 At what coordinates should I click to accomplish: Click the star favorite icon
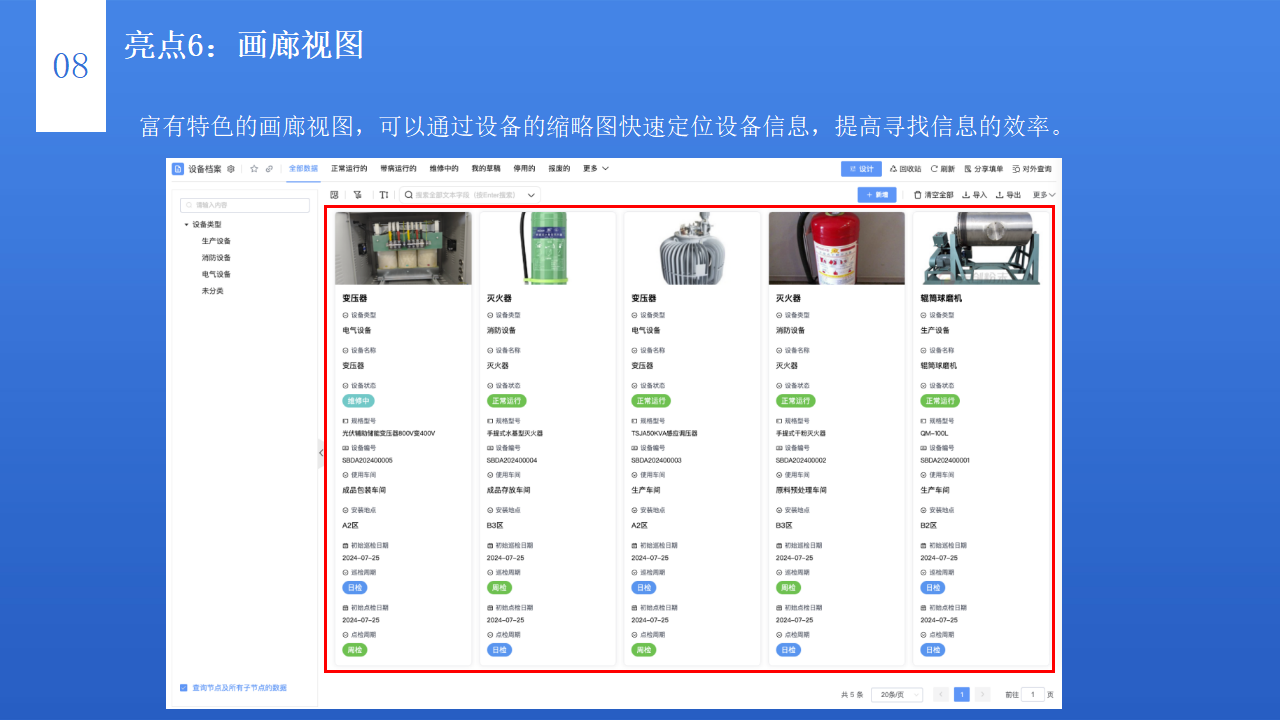[x=254, y=168]
